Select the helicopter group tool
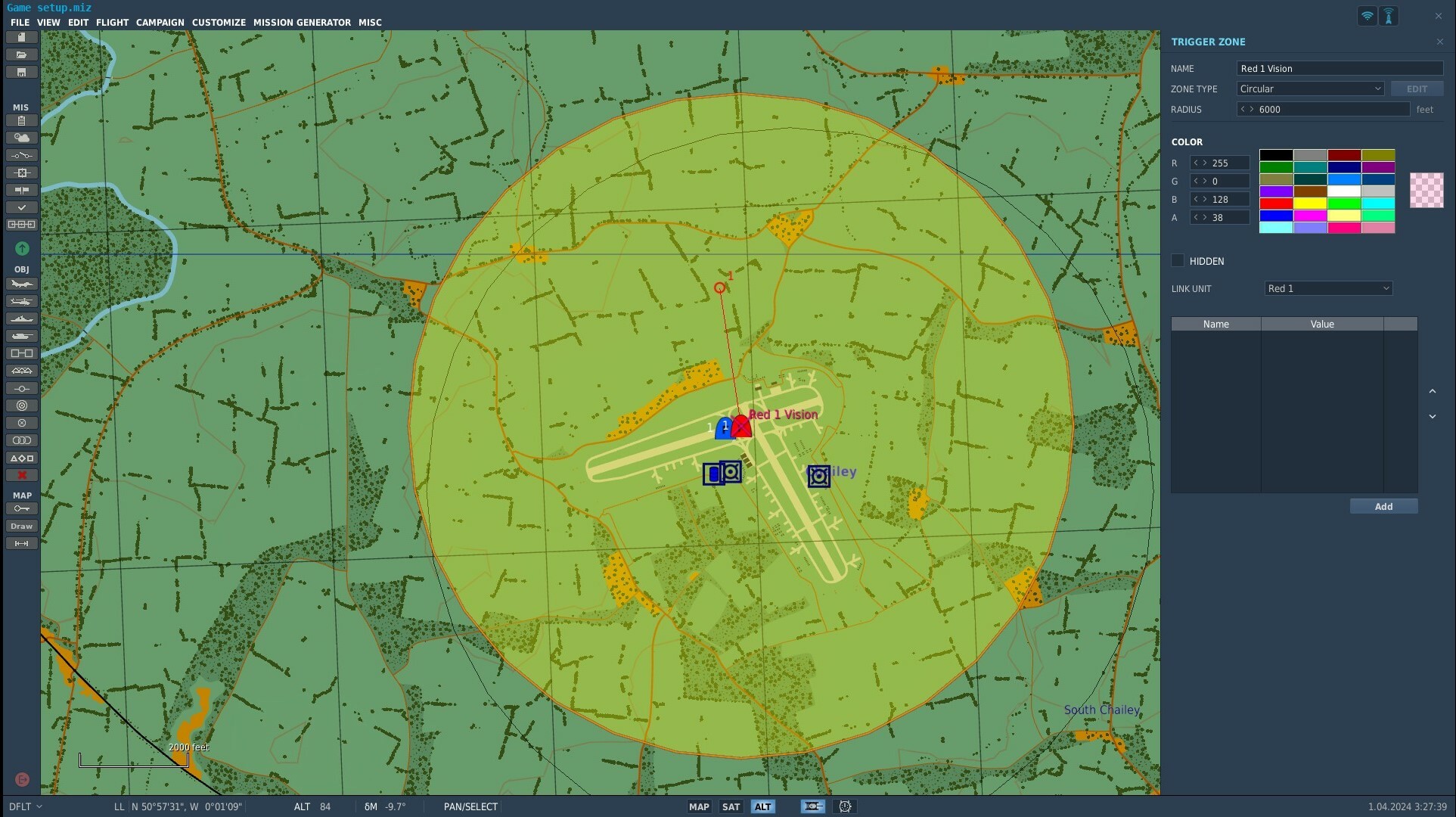Screen dimensions: 1456x817 click(21, 301)
